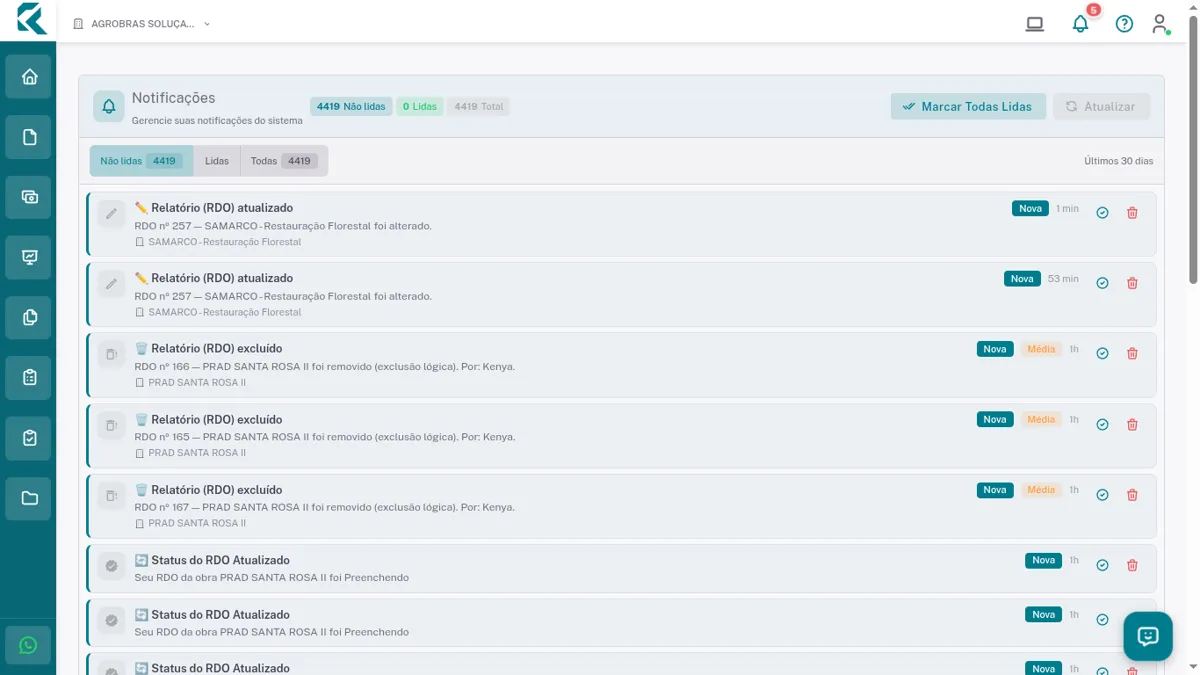Open the help question mark icon
The height and width of the screenshot is (675, 1200).
[1124, 24]
